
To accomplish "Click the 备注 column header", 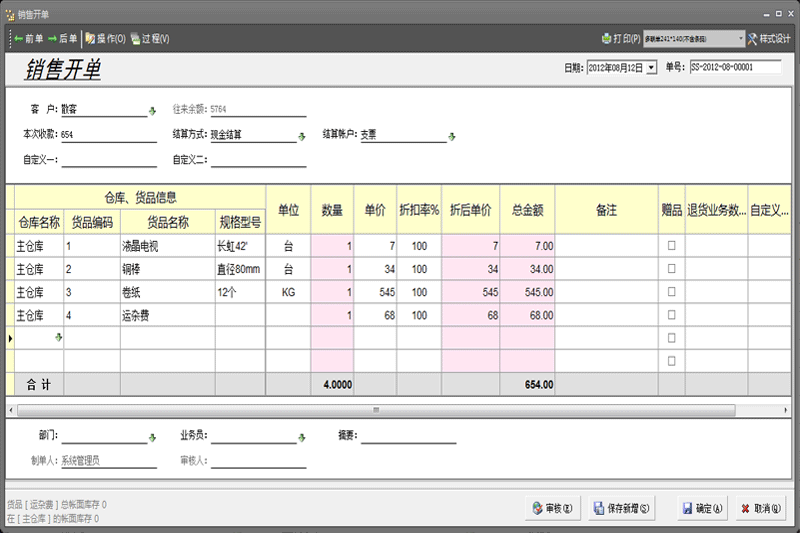I will (606, 210).
